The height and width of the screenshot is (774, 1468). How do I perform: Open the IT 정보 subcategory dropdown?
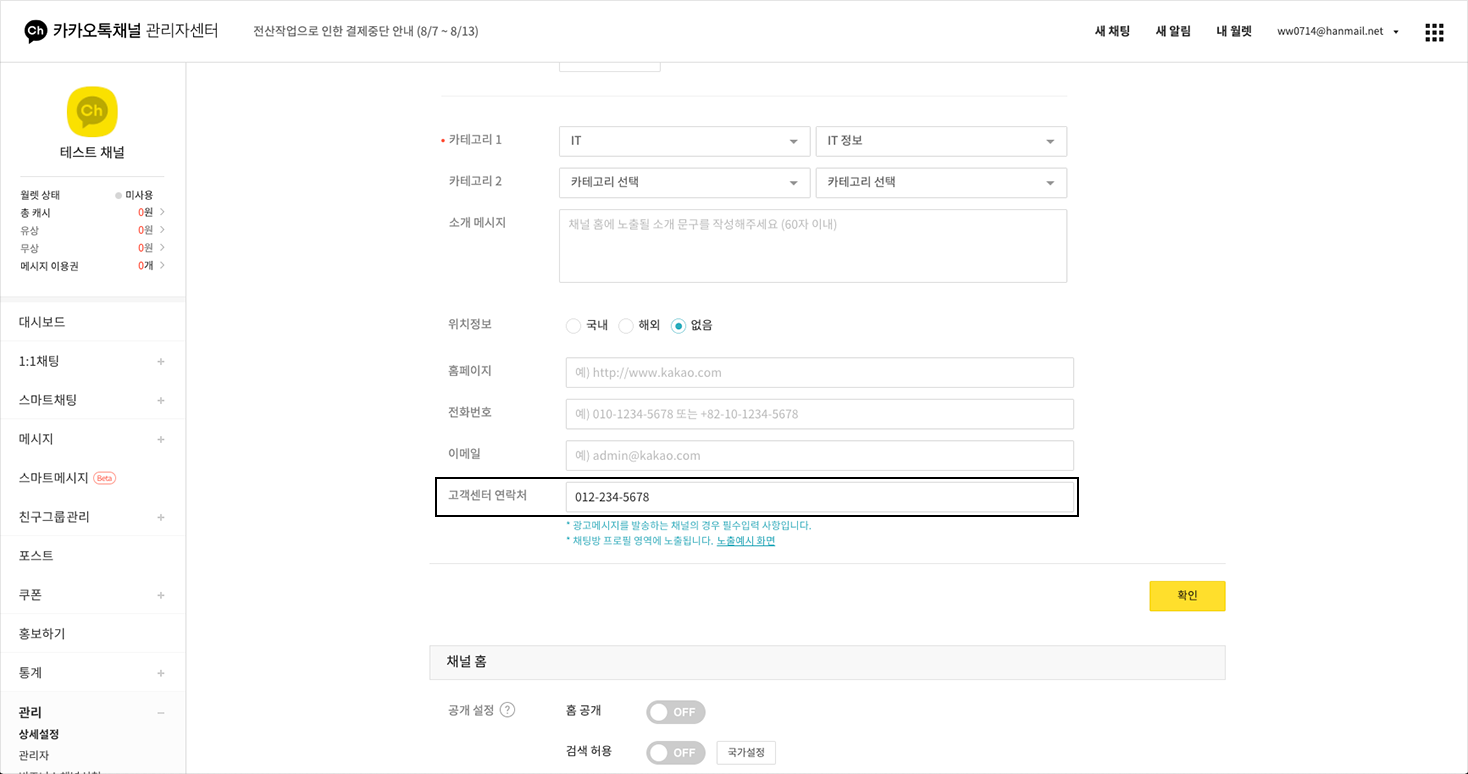pyautogui.click(x=941, y=141)
